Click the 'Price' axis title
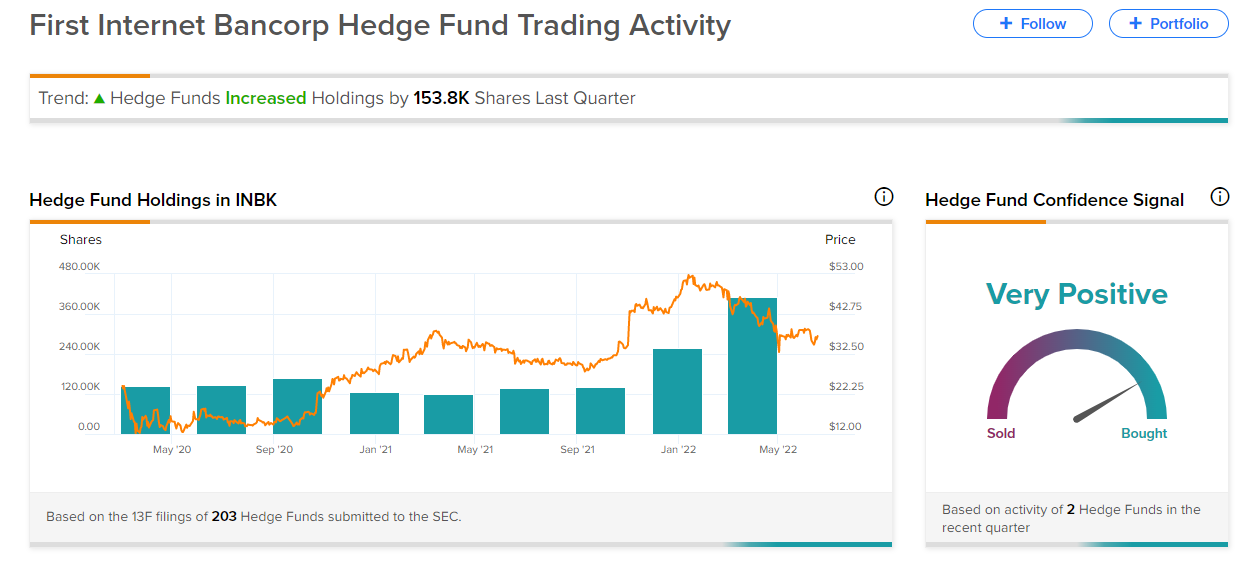Viewport: 1251px width, 582px height. (840, 239)
